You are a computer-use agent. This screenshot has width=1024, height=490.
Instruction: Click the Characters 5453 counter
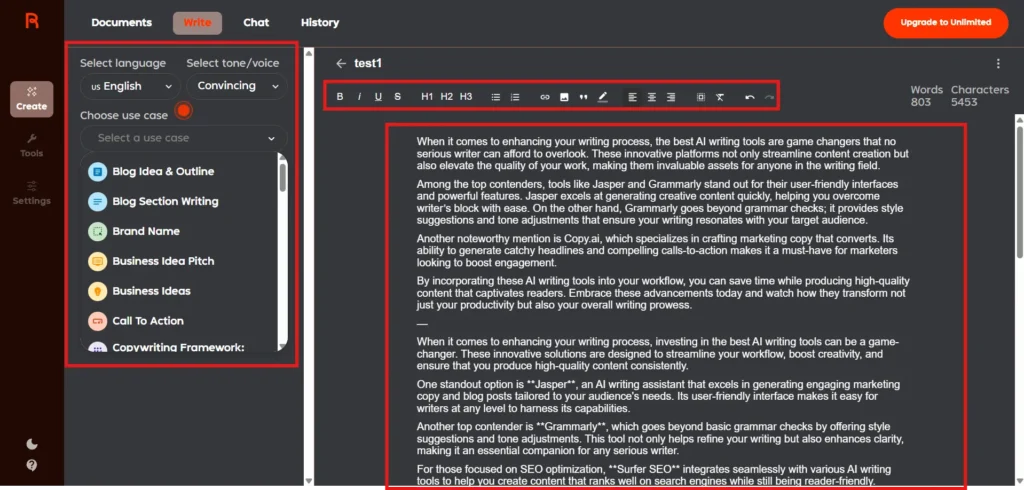980,95
